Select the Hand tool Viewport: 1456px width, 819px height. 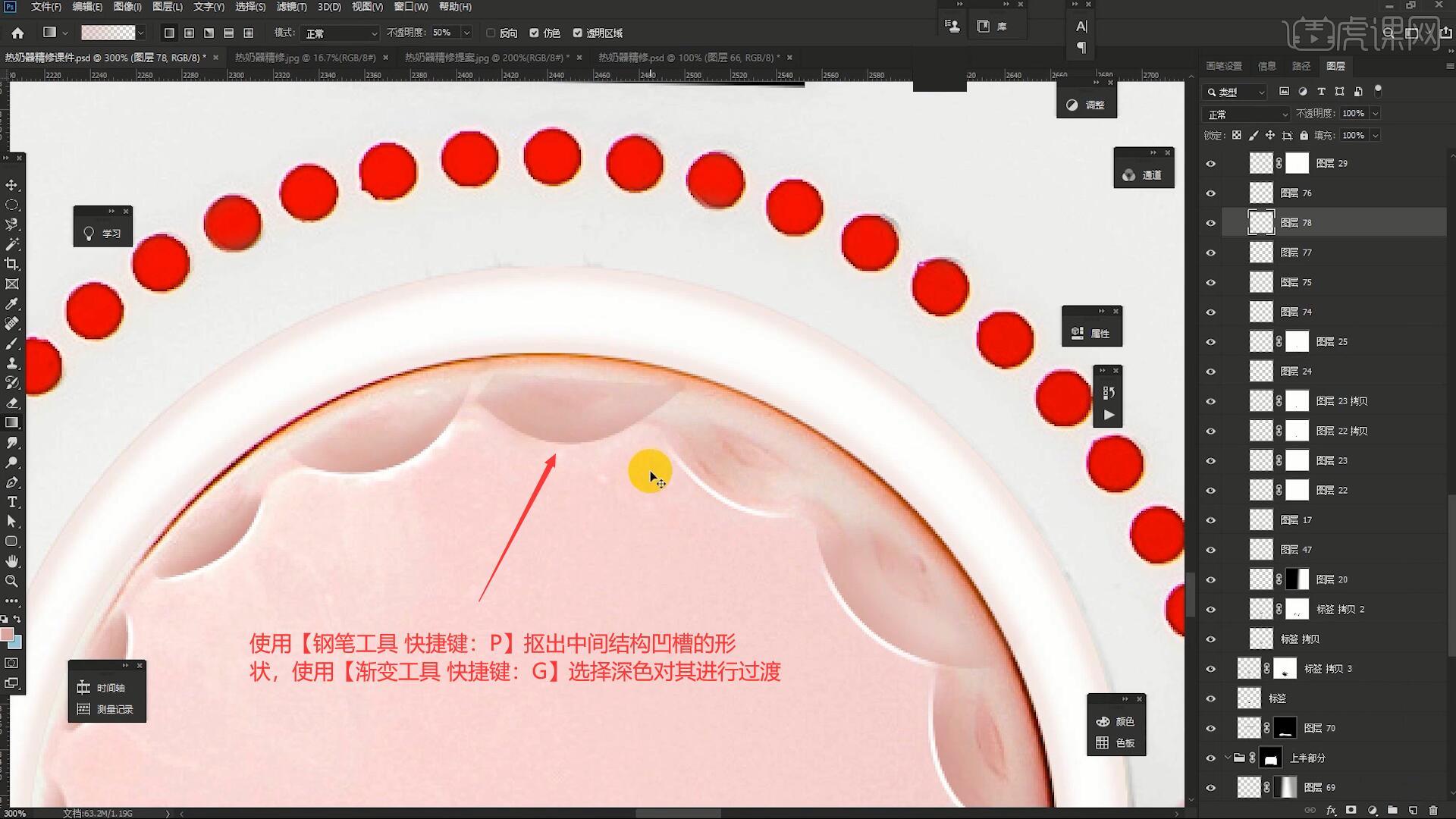pyautogui.click(x=11, y=561)
